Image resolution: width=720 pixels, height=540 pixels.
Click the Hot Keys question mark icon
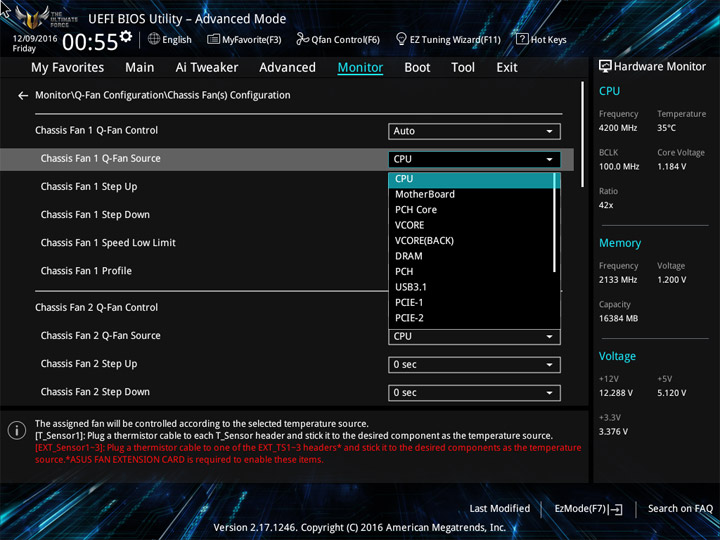coord(522,39)
